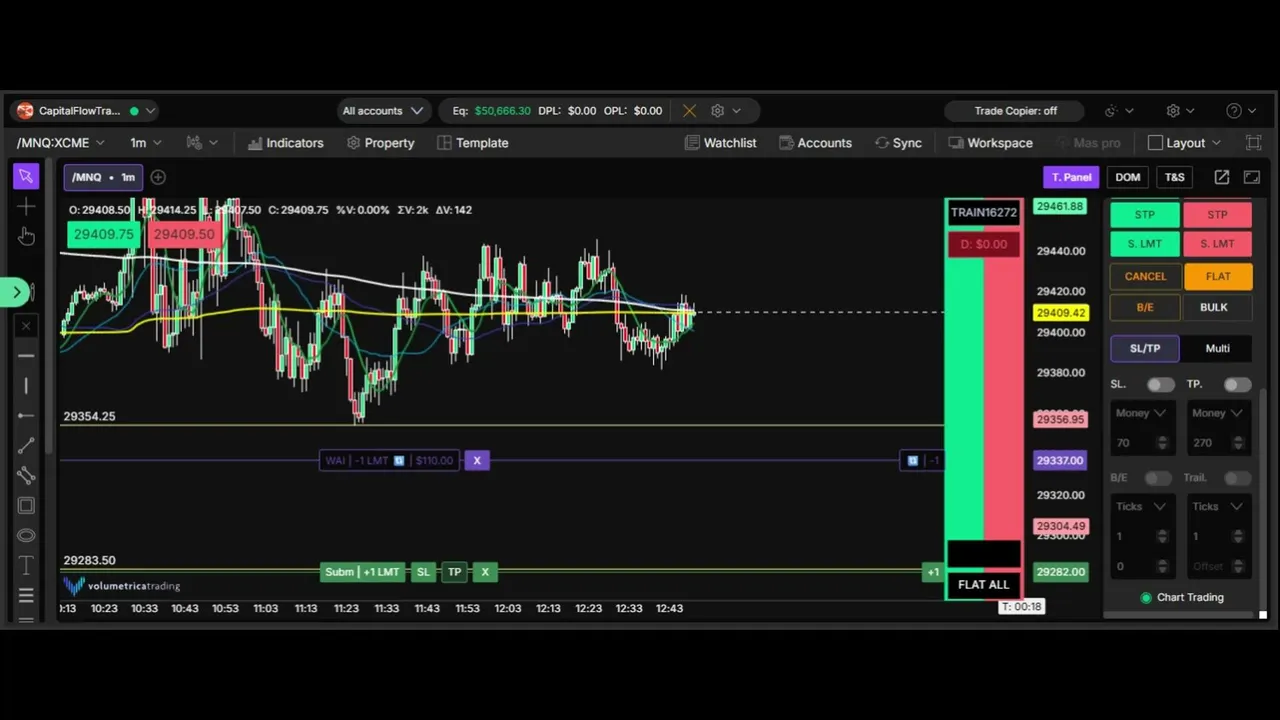Open the B/E Ticks unit dropdown

[1141, 506]
